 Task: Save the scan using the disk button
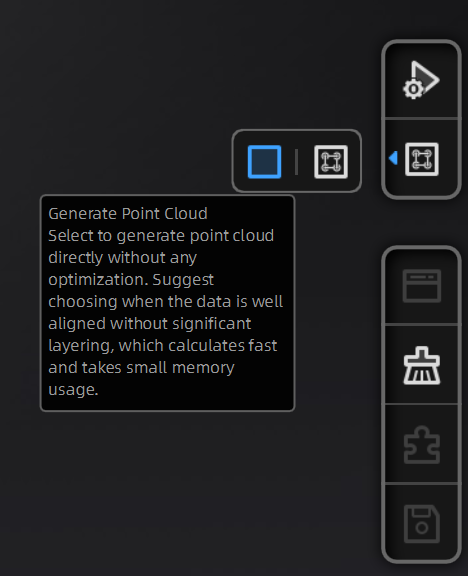click(422, 524)
